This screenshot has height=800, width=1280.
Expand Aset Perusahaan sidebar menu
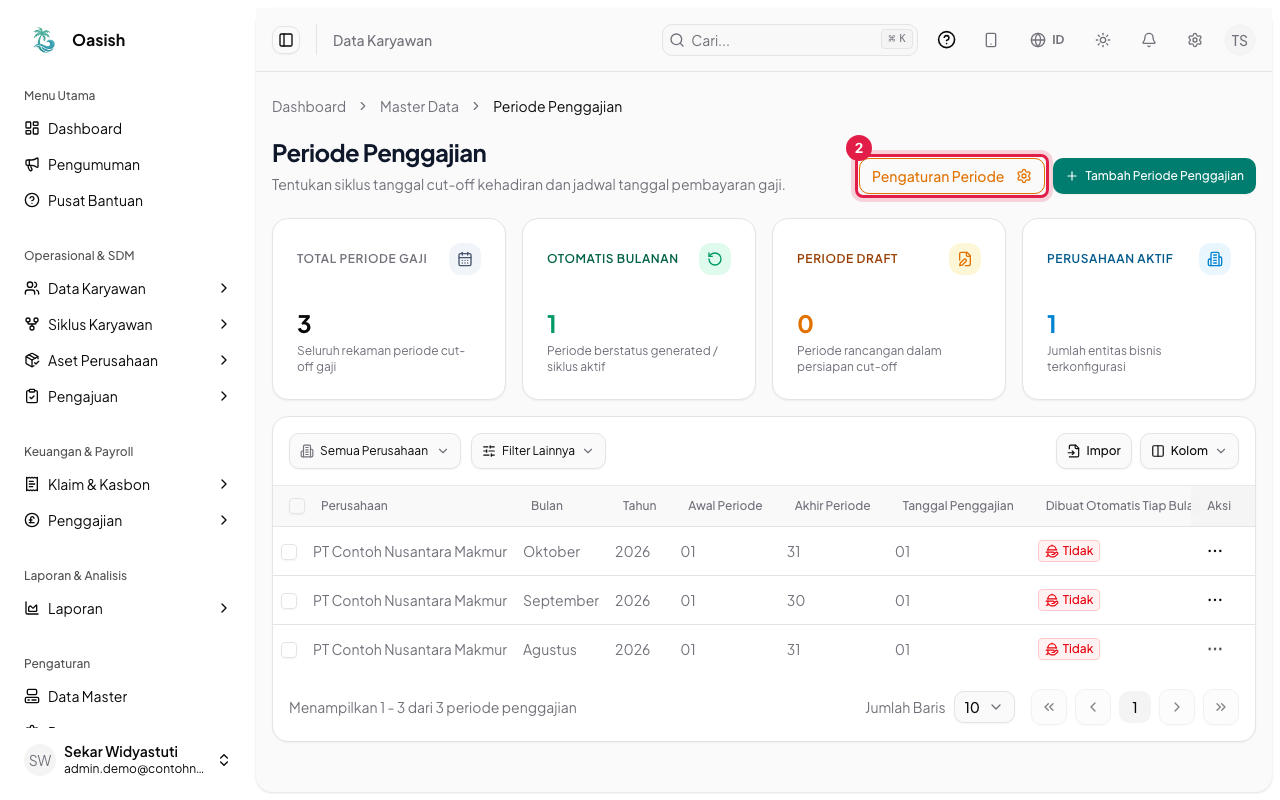coord(127,360)
